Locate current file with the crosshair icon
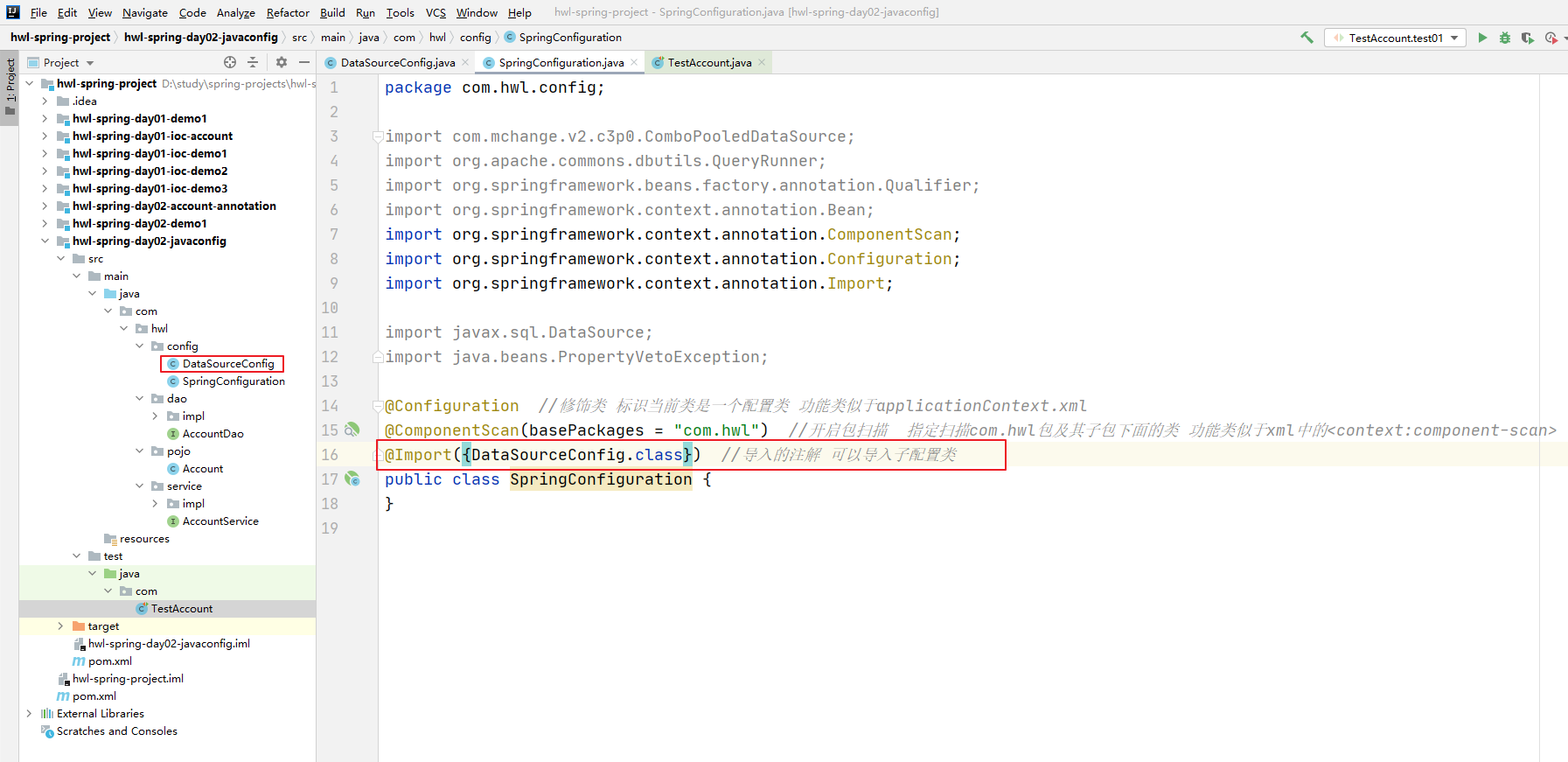This screenshot has width=1568, height=762. tap(230, 62)
